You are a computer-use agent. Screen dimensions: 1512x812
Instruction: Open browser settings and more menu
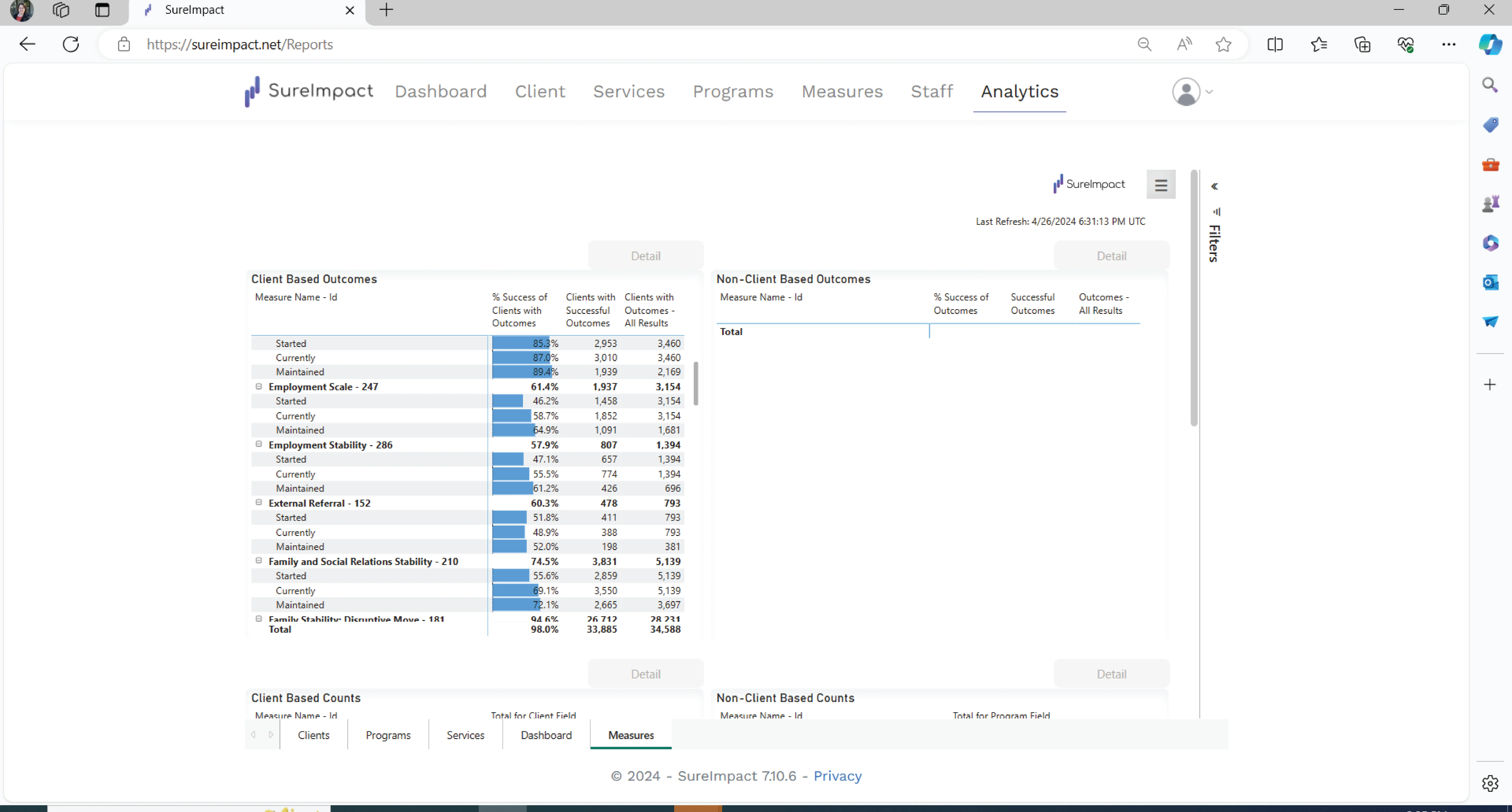tap(1449, 45)
